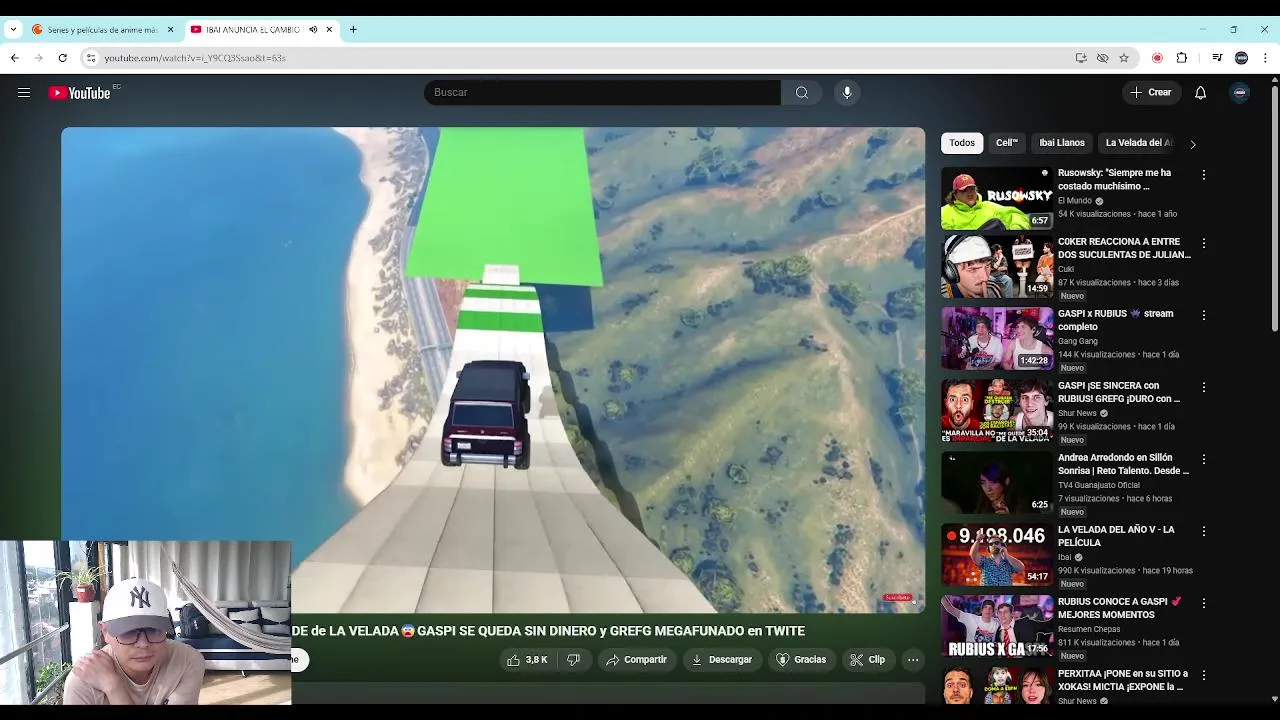
Task: Open site information icon in address bar
Action: 91,58
